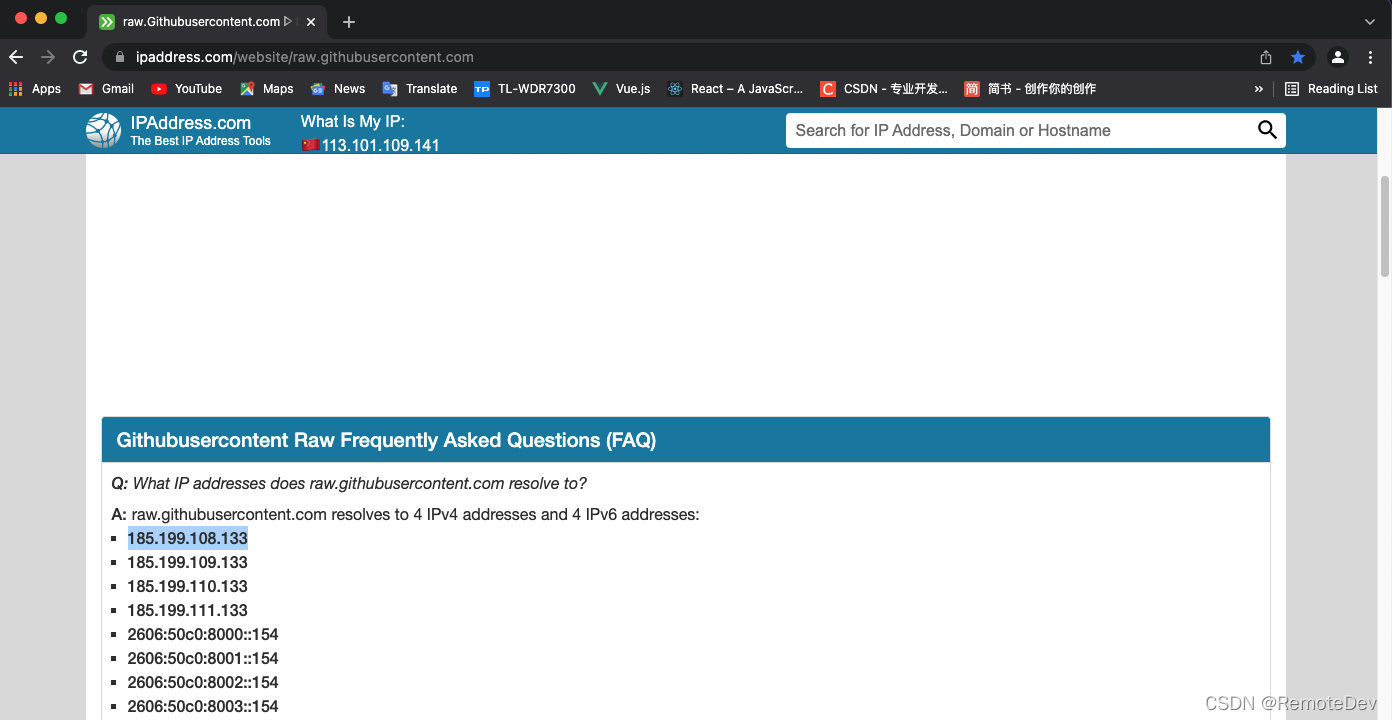Click the address bar URL
Screen dimensions: 1392x720
click(305, 57)
